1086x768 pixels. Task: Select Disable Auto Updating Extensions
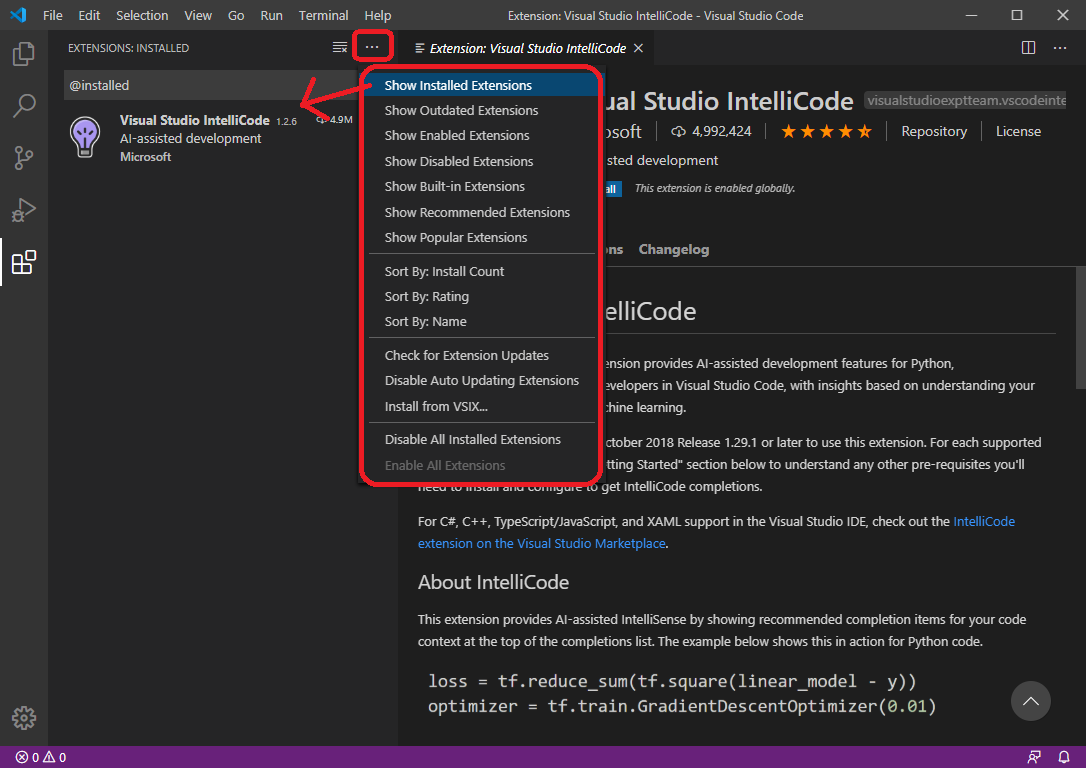pos(481,380)
